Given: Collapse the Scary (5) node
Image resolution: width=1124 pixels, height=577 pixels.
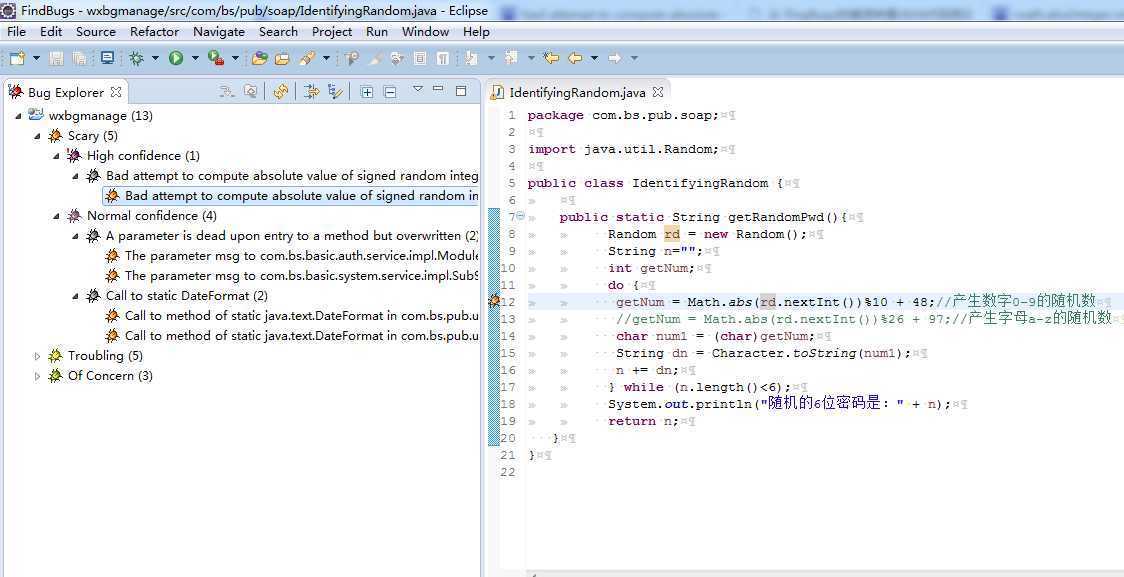Looking at the screenshot, I should 37,135.
